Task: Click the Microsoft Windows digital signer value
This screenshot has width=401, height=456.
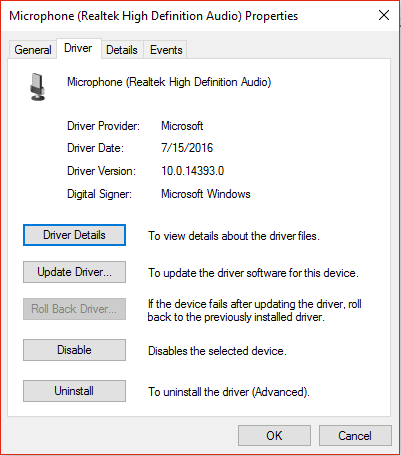Action: pos(206,194)
